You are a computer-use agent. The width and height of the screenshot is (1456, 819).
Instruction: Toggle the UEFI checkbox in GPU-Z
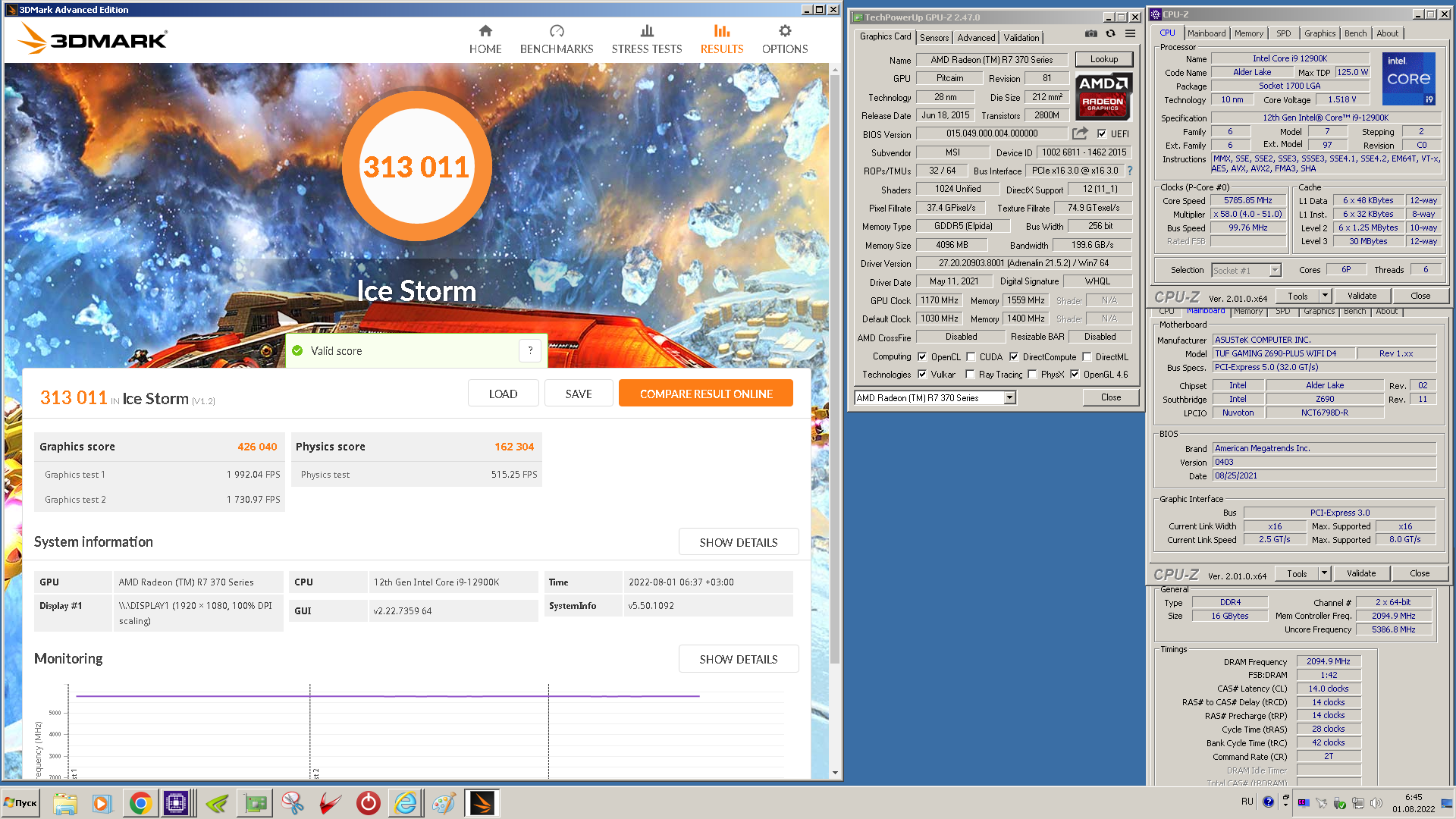[x=1102, y=134]
